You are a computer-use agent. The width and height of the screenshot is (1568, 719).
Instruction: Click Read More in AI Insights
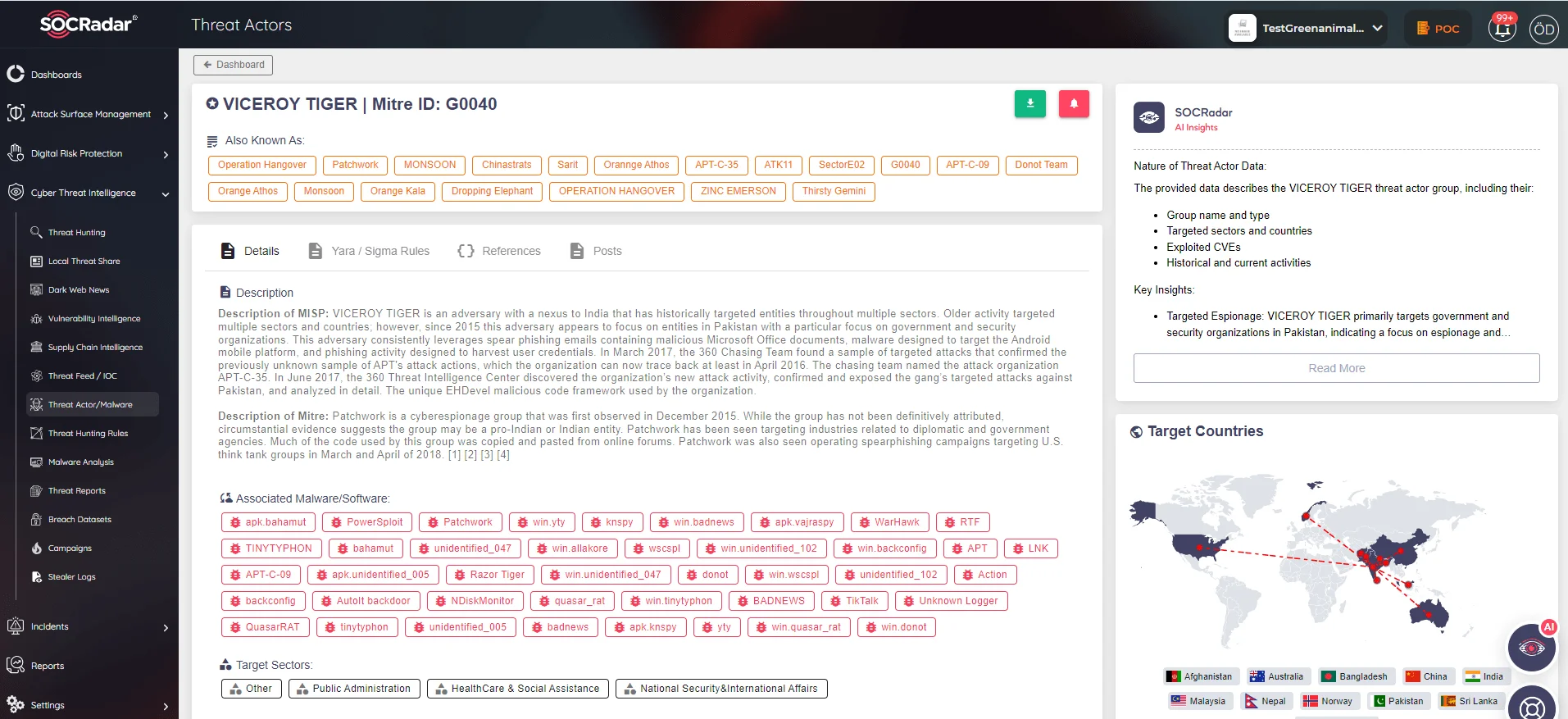coord(1336,368)
